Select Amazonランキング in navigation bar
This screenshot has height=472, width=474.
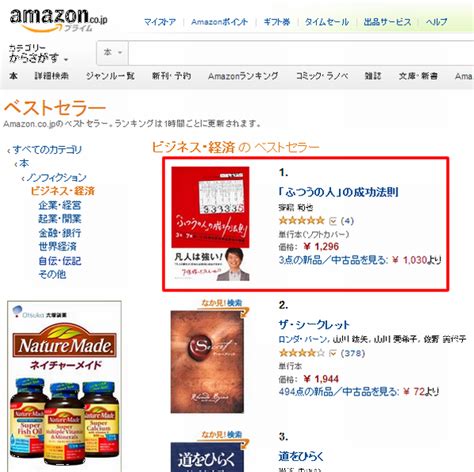pyautogui.click(x=243, y=76)
